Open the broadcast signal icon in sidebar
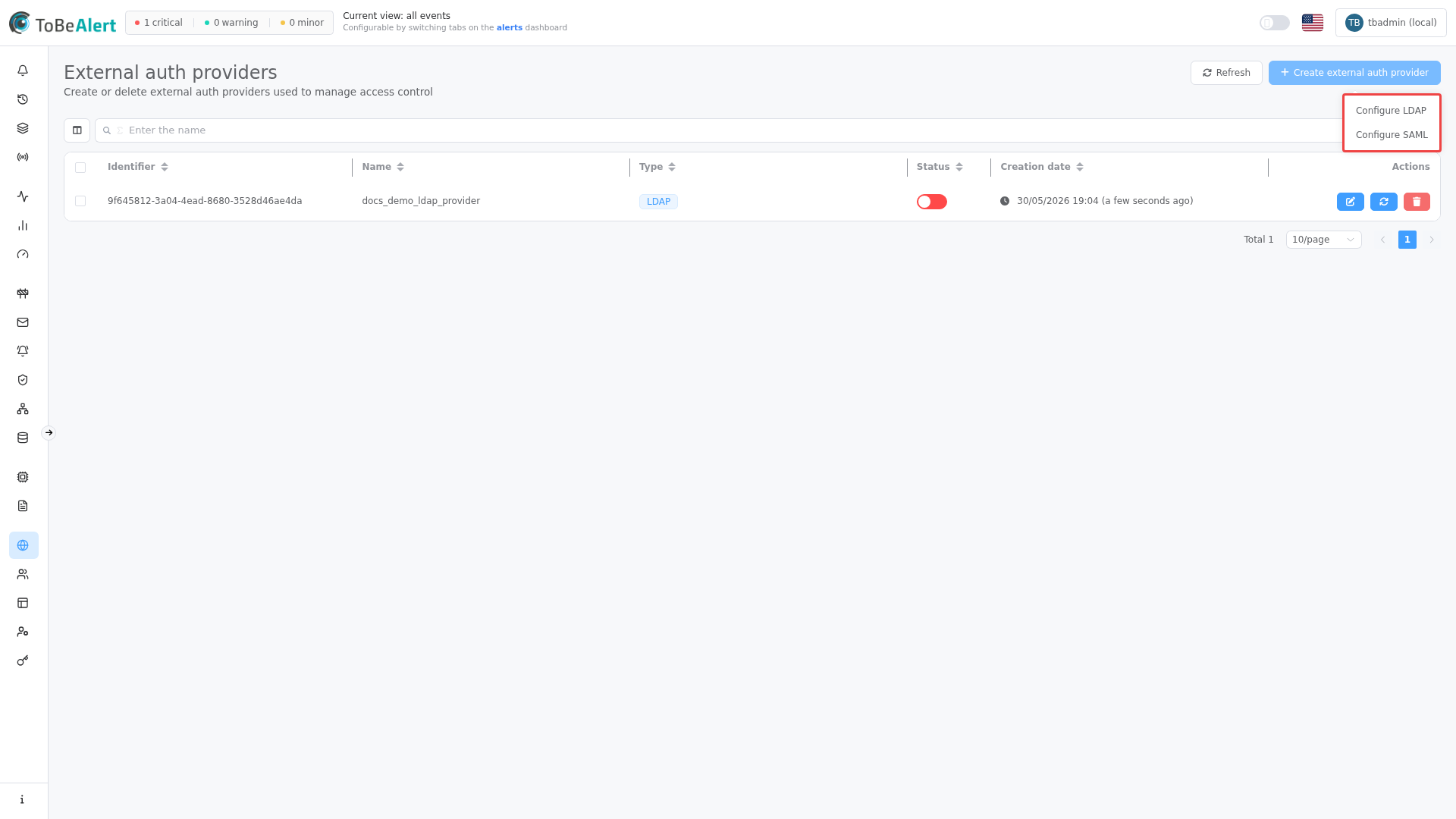The height and width of the screenshot is (819, 1456). [23, 157]
